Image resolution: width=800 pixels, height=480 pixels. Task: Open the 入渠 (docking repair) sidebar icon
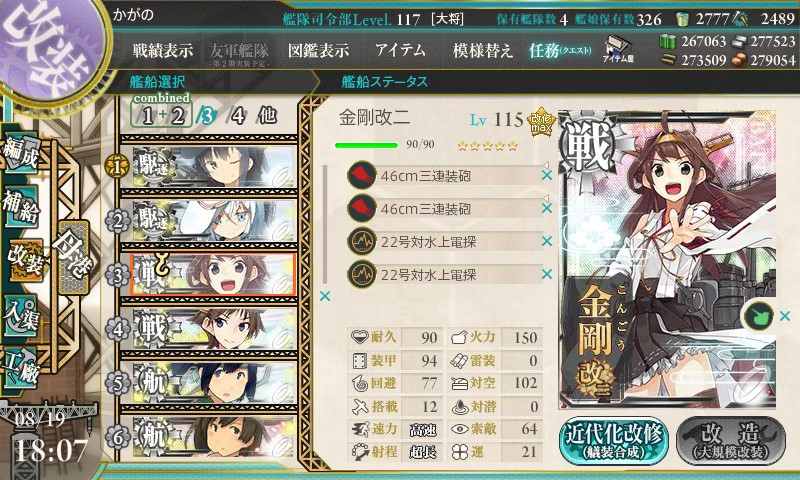[21, 314]
